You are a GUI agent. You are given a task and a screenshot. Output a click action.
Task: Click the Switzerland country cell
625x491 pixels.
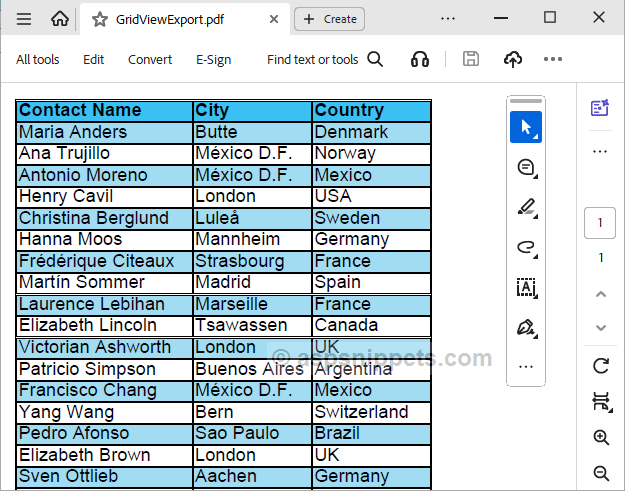click(371, 412)
